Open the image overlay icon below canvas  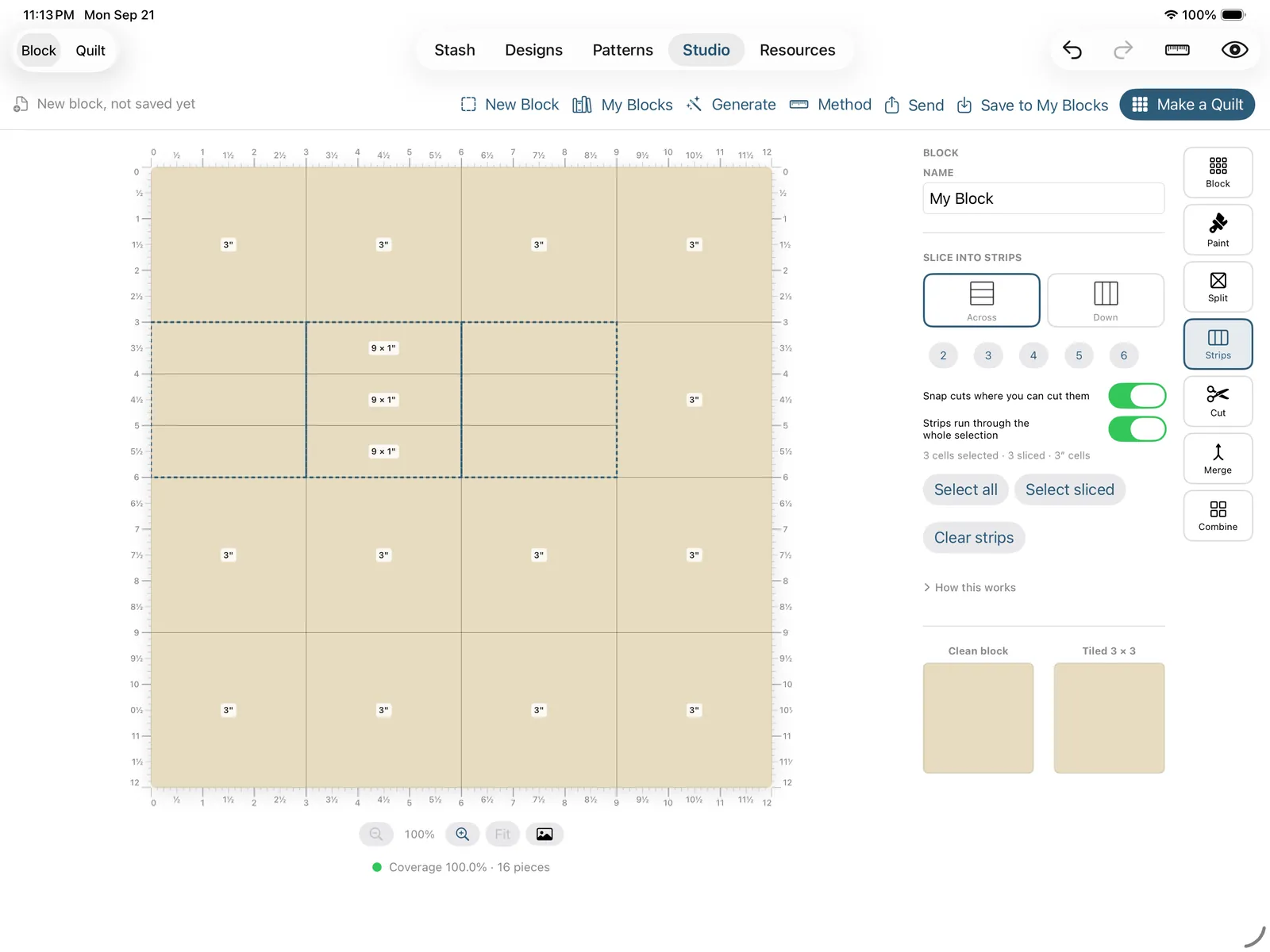pos(545,834)
